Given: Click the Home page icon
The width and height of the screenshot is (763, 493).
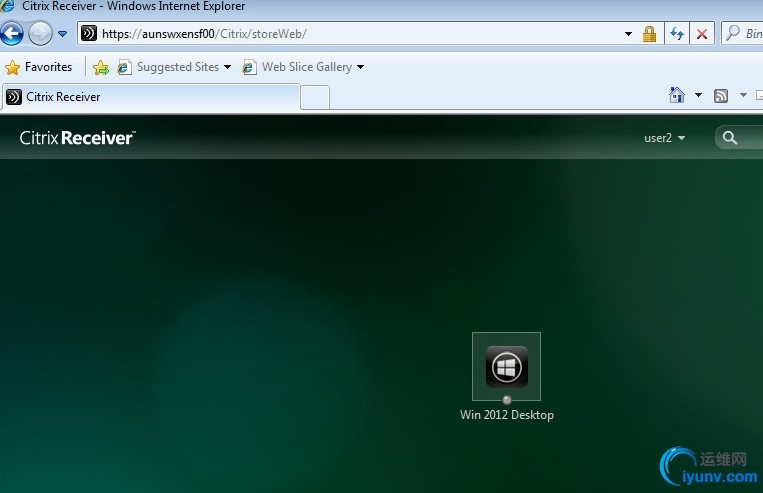Looking at the screenshot, I should tap(676, 95).
